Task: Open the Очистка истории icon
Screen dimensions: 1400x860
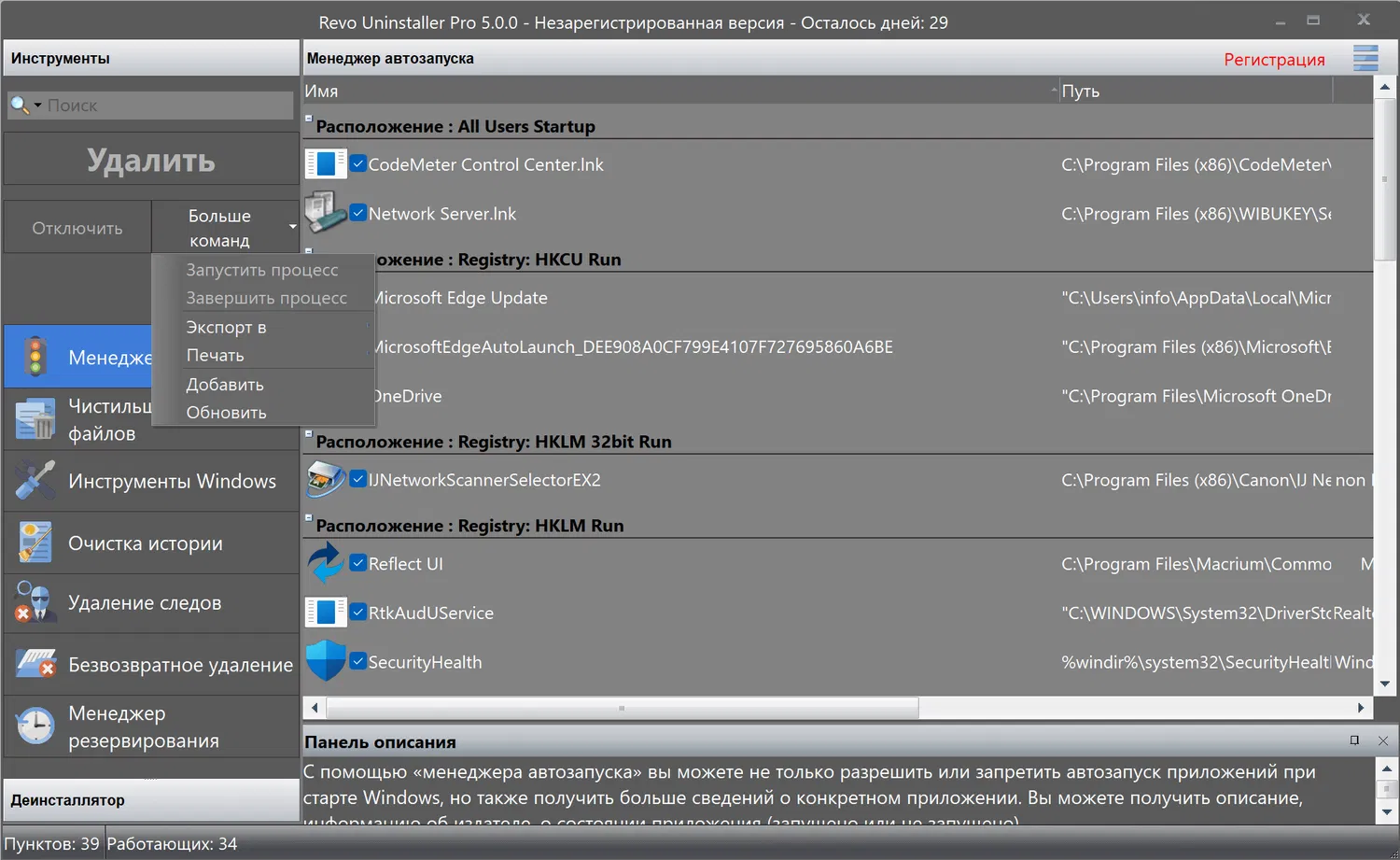Action: pos(35,543)
